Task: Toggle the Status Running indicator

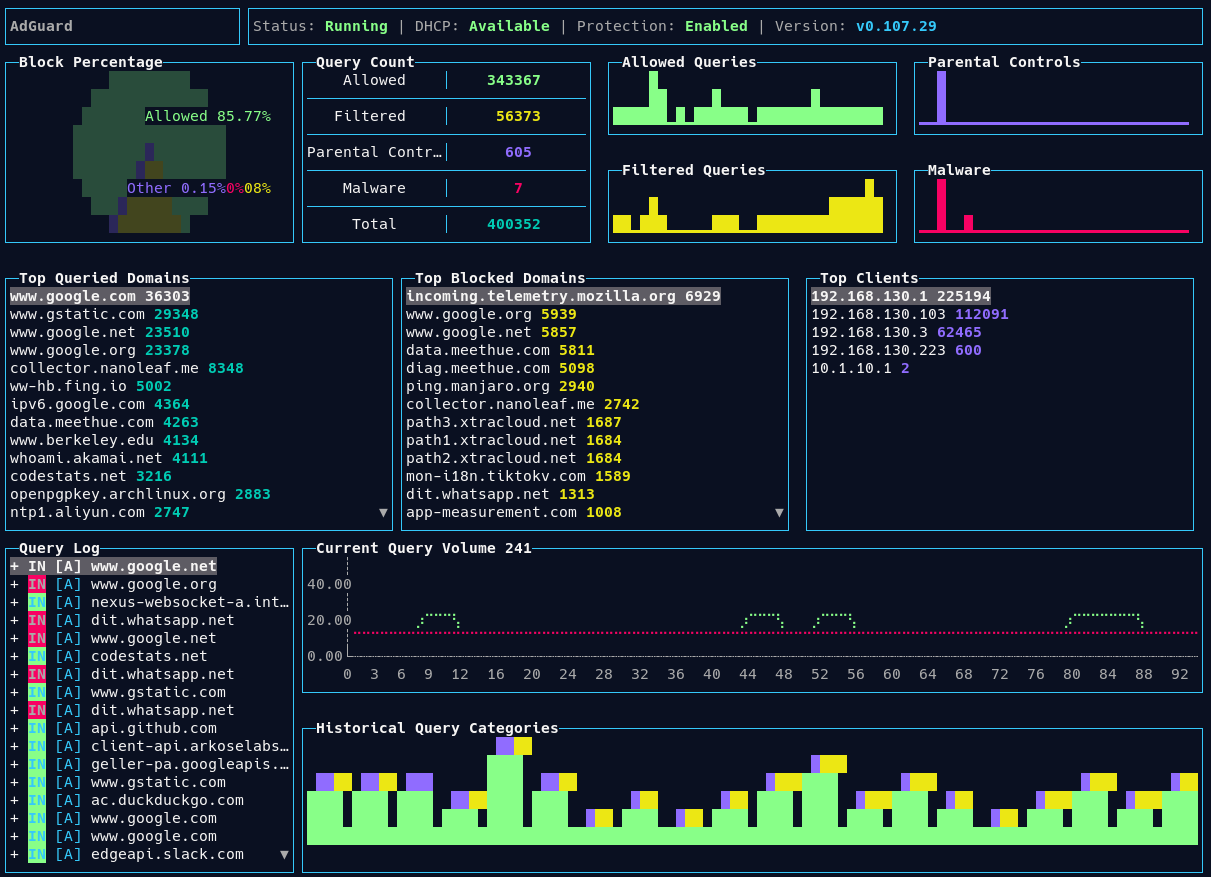Action: point(356,26)
